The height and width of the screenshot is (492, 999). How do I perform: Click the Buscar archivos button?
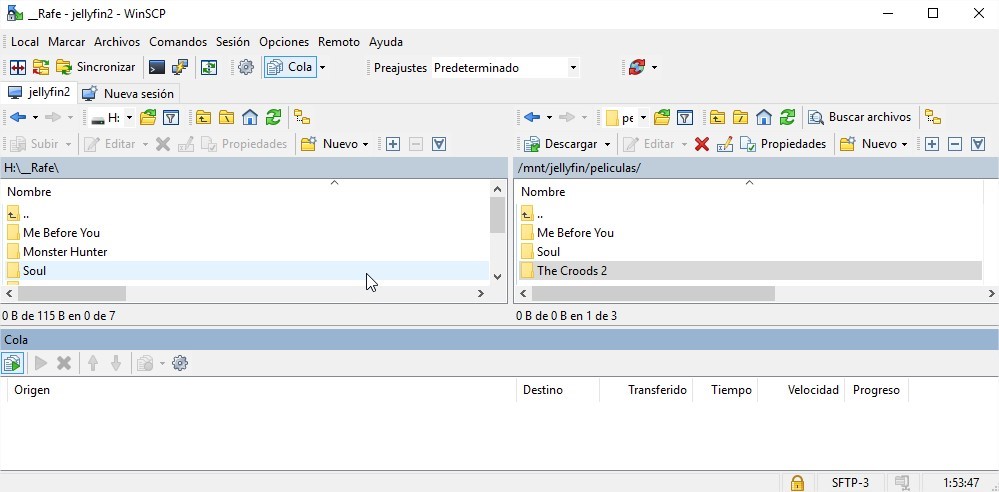859,117
